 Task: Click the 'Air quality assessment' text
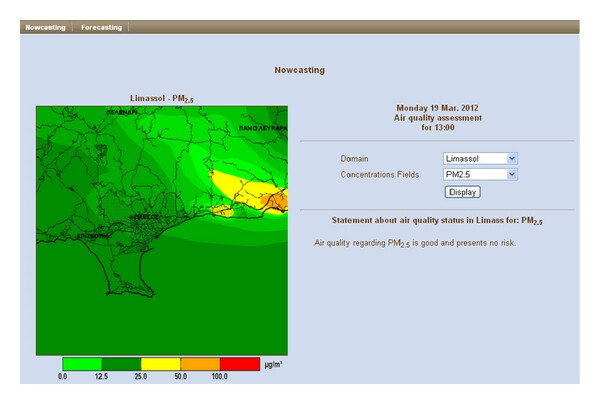[437, 118]
